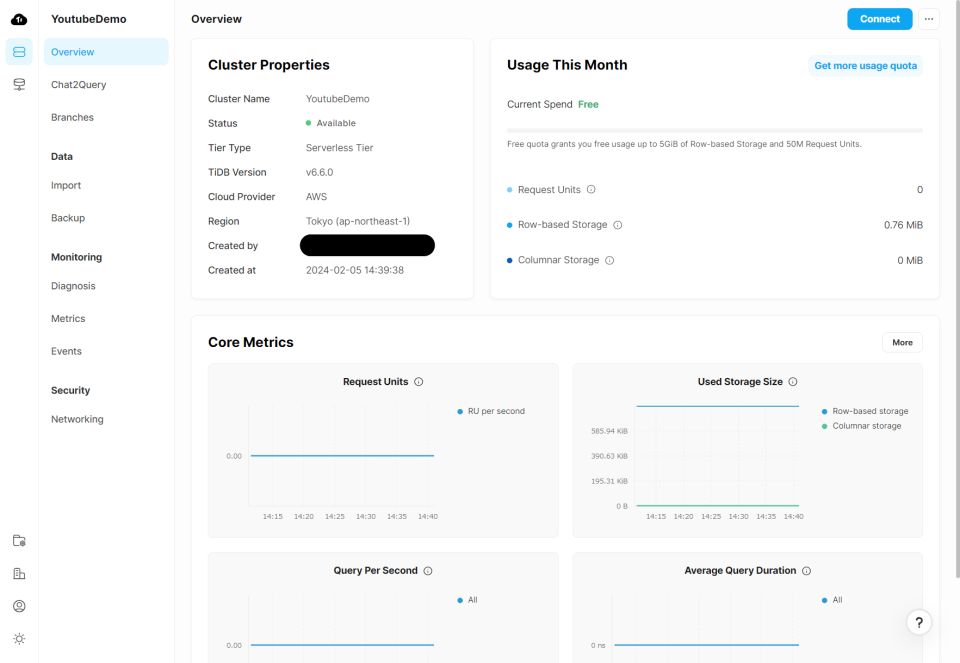The image size is (960, 663).
Task: Open the organization building icon
Action: tap(19, 574)
